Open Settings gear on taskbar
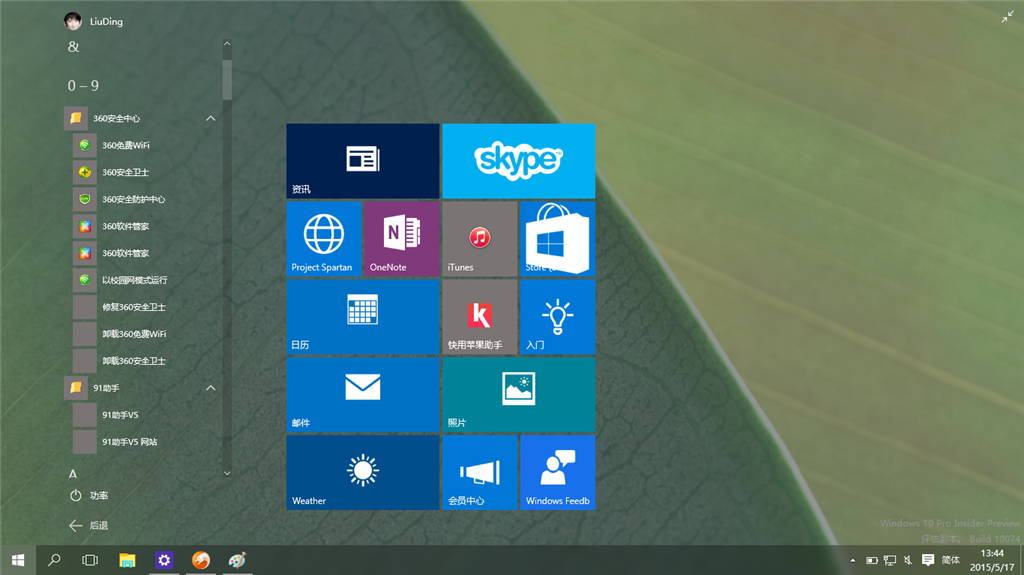The width and height of the screenshot is (1024, 575). click(164, 560)
